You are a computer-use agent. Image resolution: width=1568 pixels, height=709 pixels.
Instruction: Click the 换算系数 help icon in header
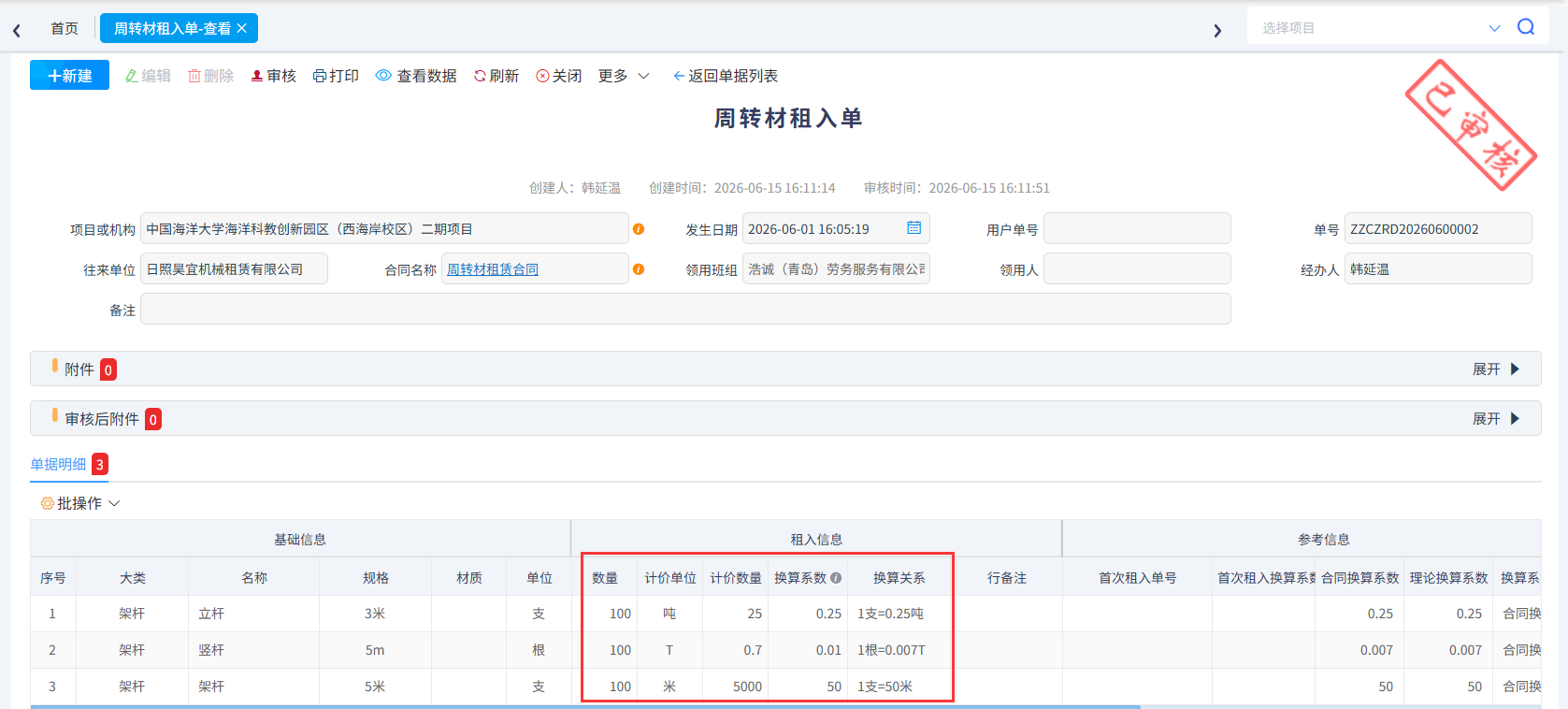[x=836, y=578]
